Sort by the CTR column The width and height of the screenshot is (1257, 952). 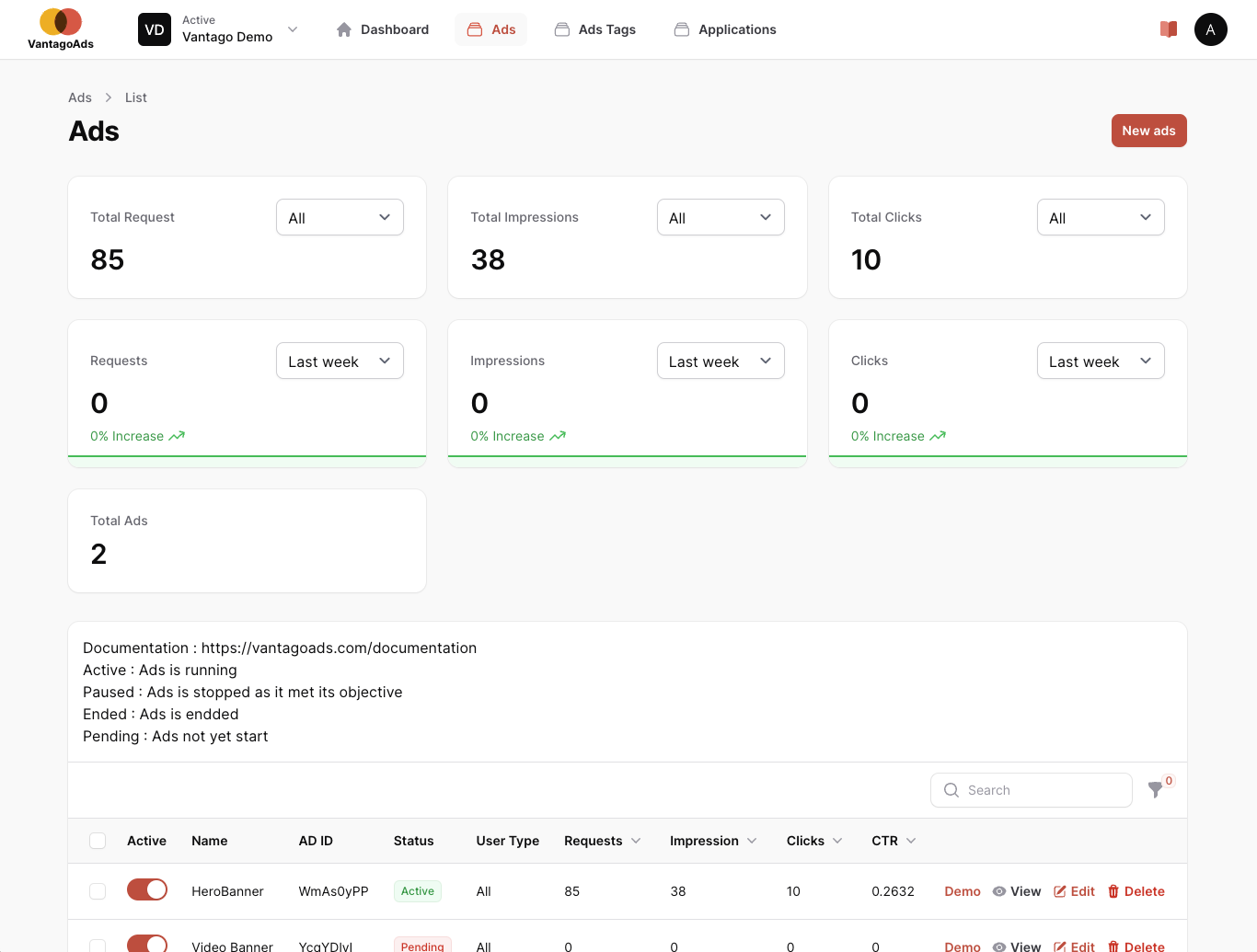894,841
